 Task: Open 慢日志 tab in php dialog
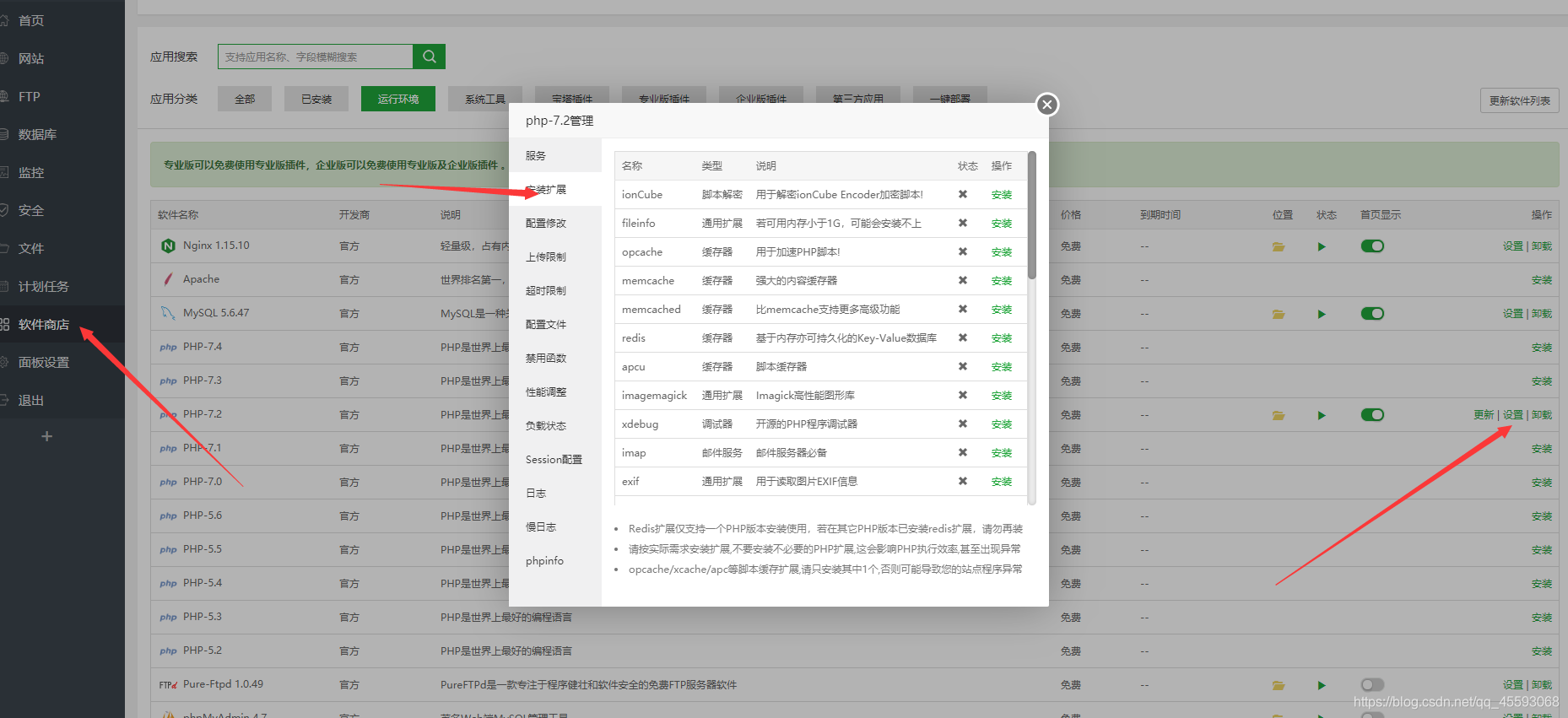(555, 526)
